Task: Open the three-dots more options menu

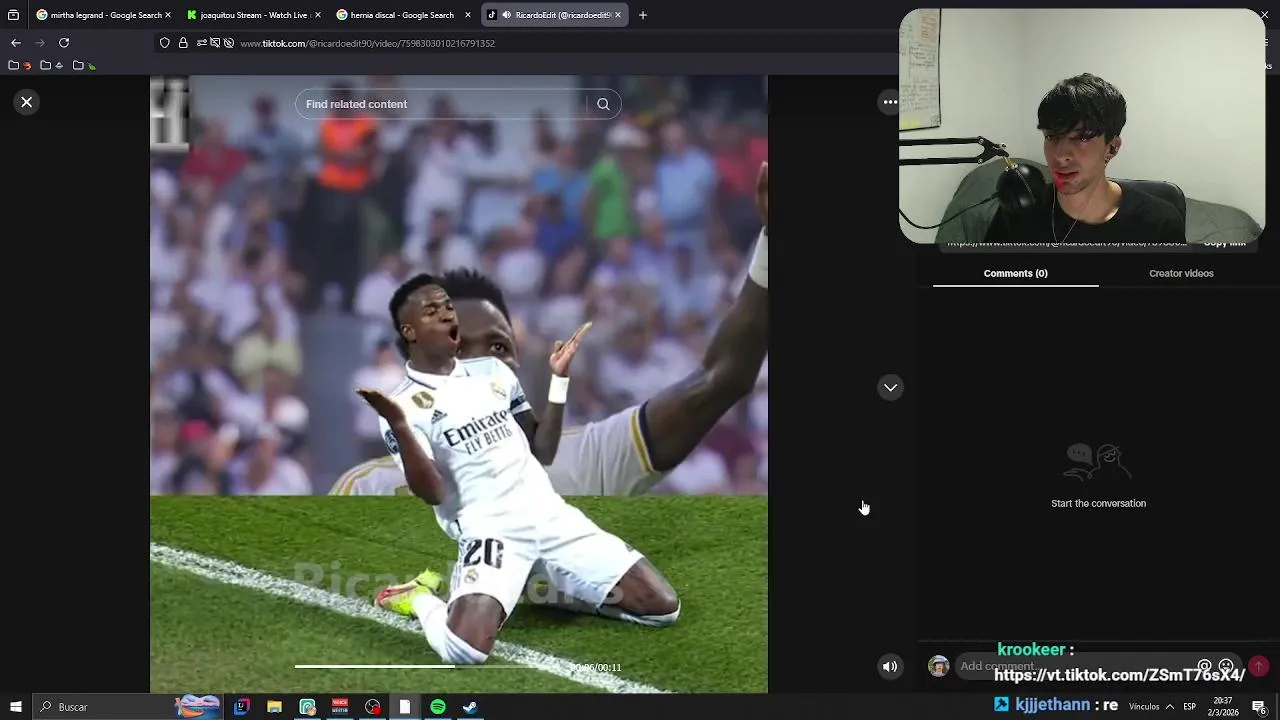Action: (x=890, y=102)
